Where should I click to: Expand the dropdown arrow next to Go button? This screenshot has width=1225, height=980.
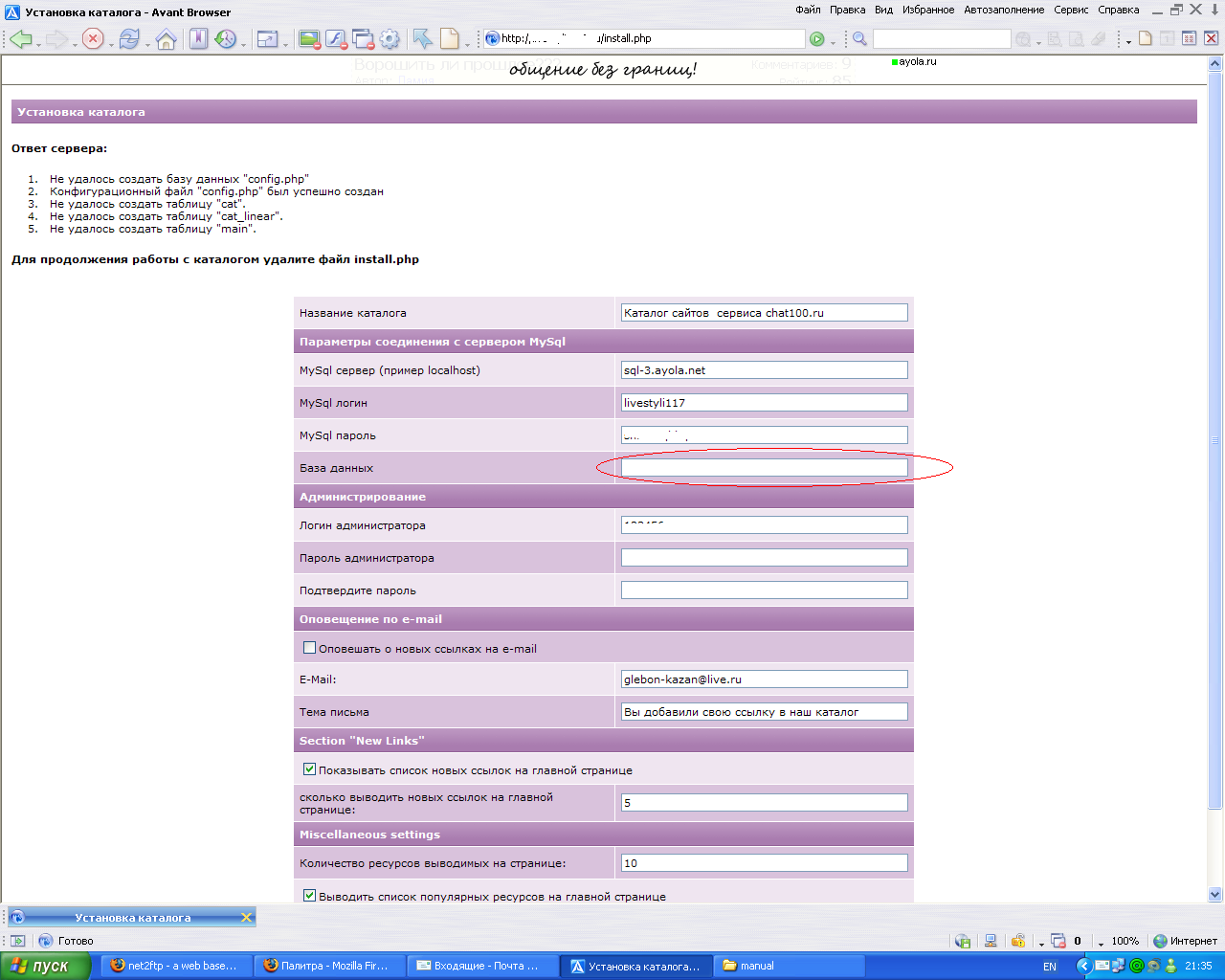coord(832,43)
